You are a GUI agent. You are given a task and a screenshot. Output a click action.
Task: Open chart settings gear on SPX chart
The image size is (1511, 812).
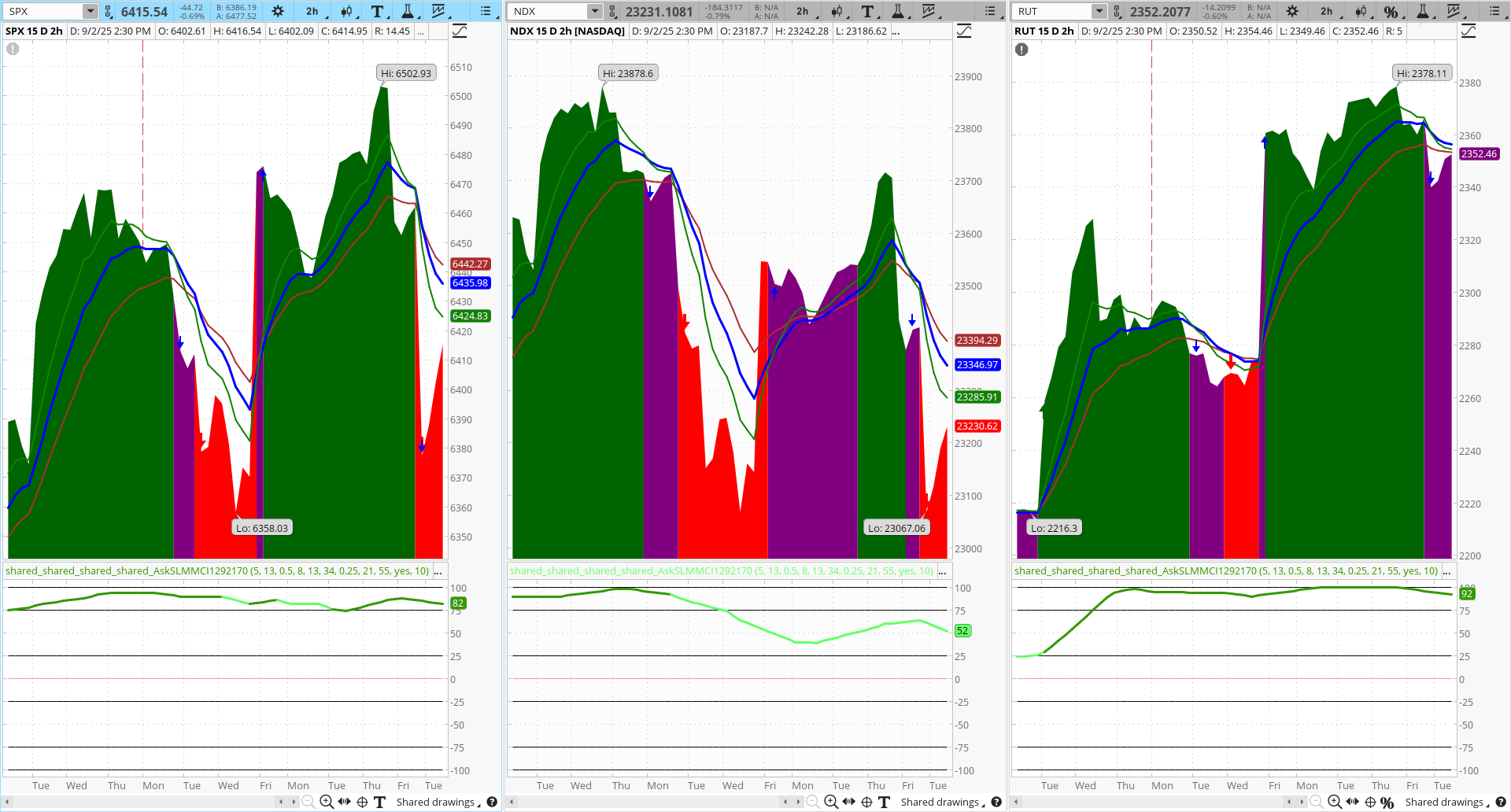coord(277,11)
